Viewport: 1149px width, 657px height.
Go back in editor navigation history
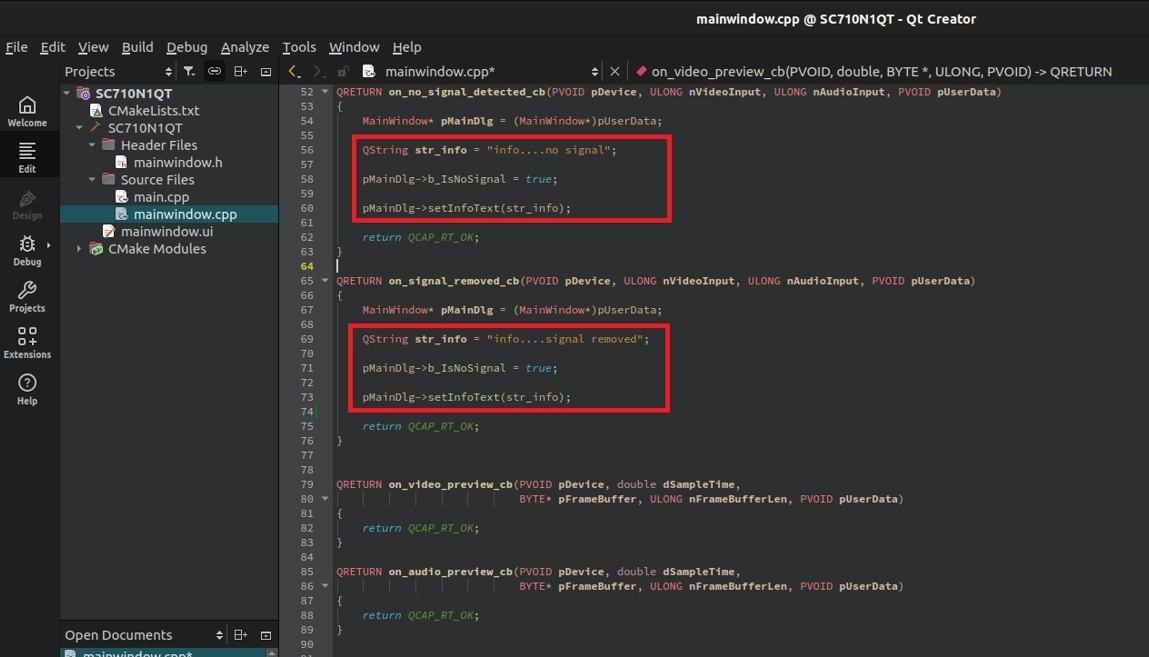(294, 71)
